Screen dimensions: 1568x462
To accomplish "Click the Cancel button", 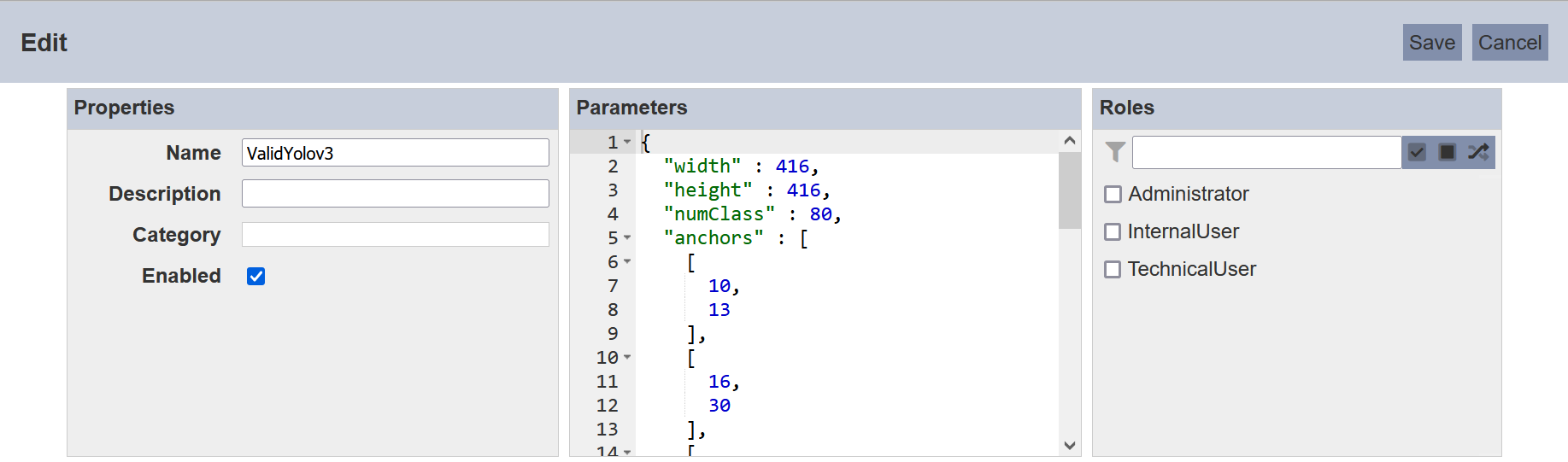I will pos(1510,43).
